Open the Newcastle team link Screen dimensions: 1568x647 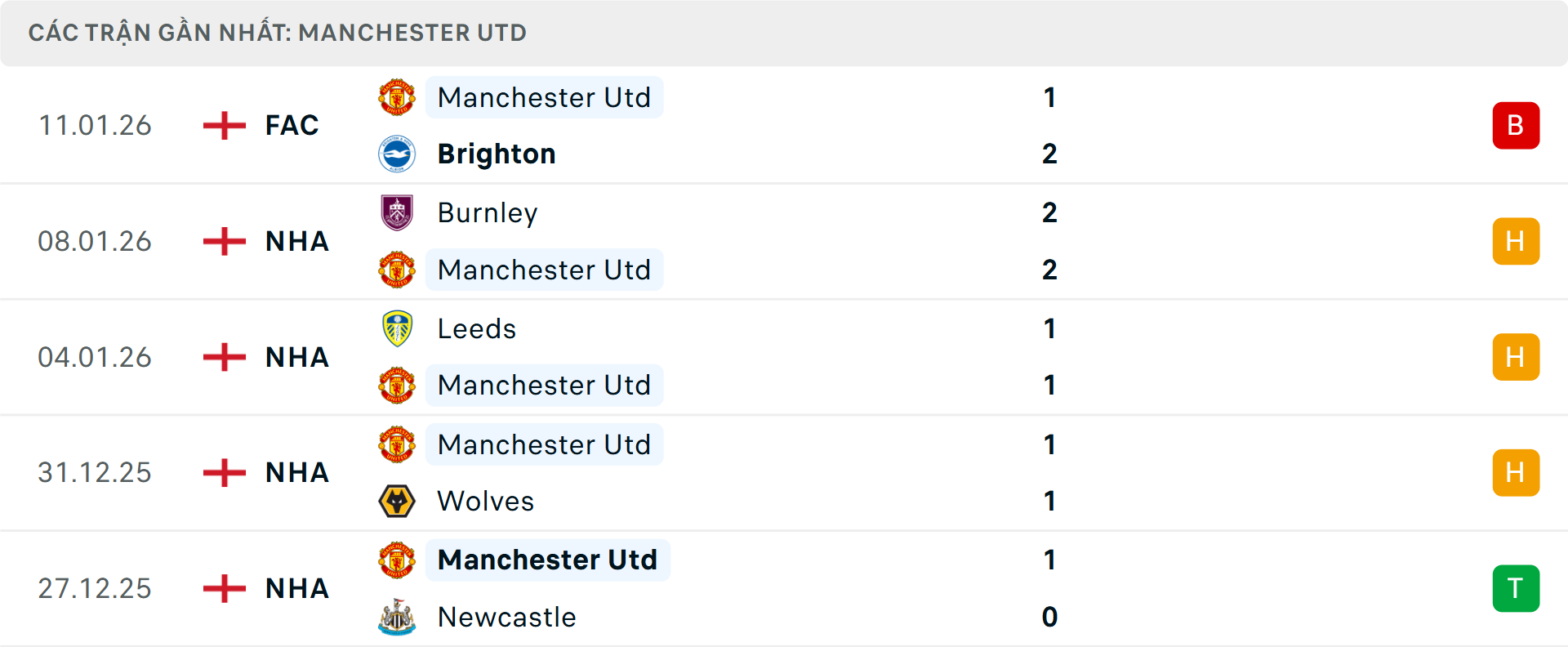tap(506, 617)
